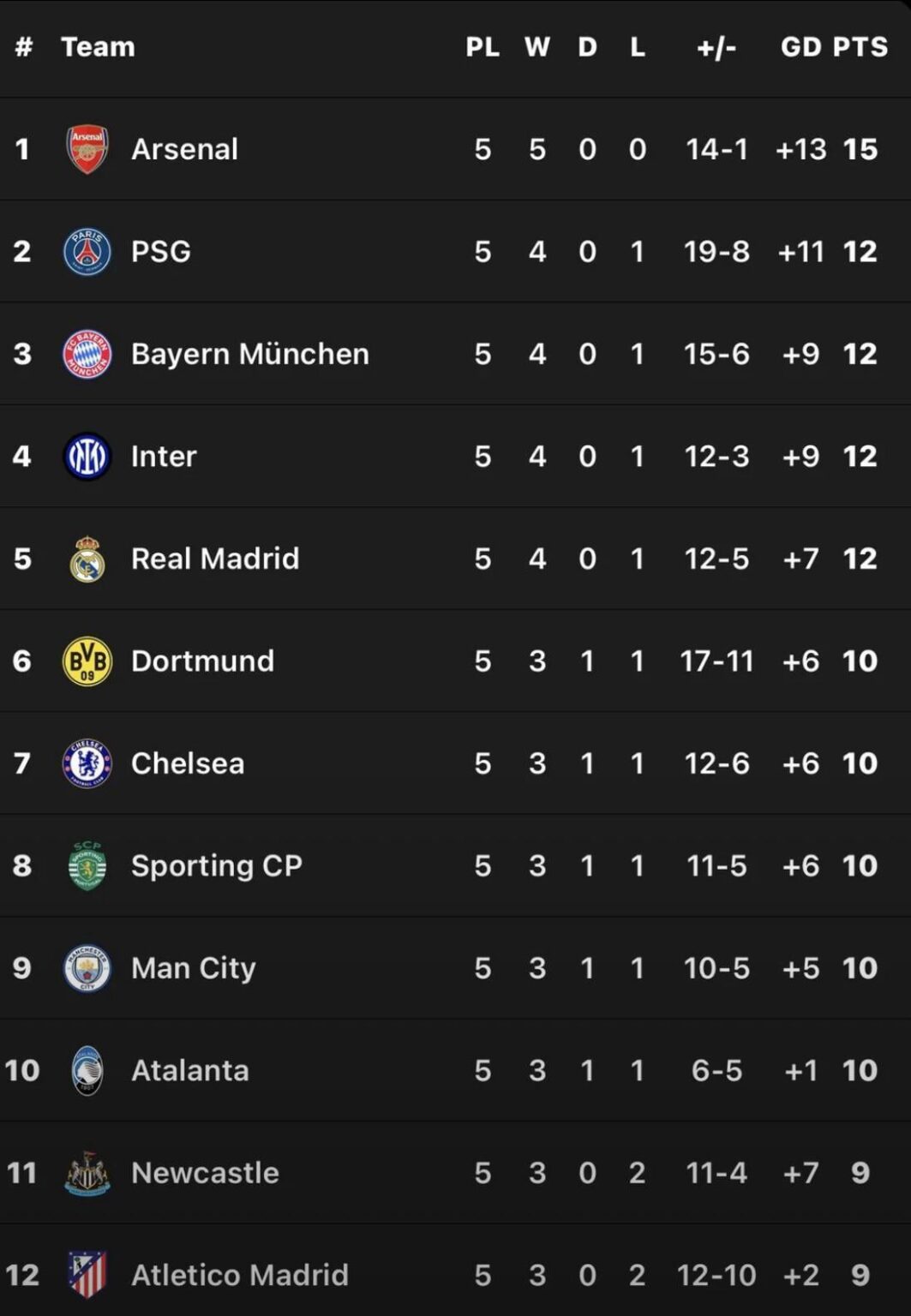Select the PL column header
The height and width of the screenshot is (1316, 911).
click(482, 47)
